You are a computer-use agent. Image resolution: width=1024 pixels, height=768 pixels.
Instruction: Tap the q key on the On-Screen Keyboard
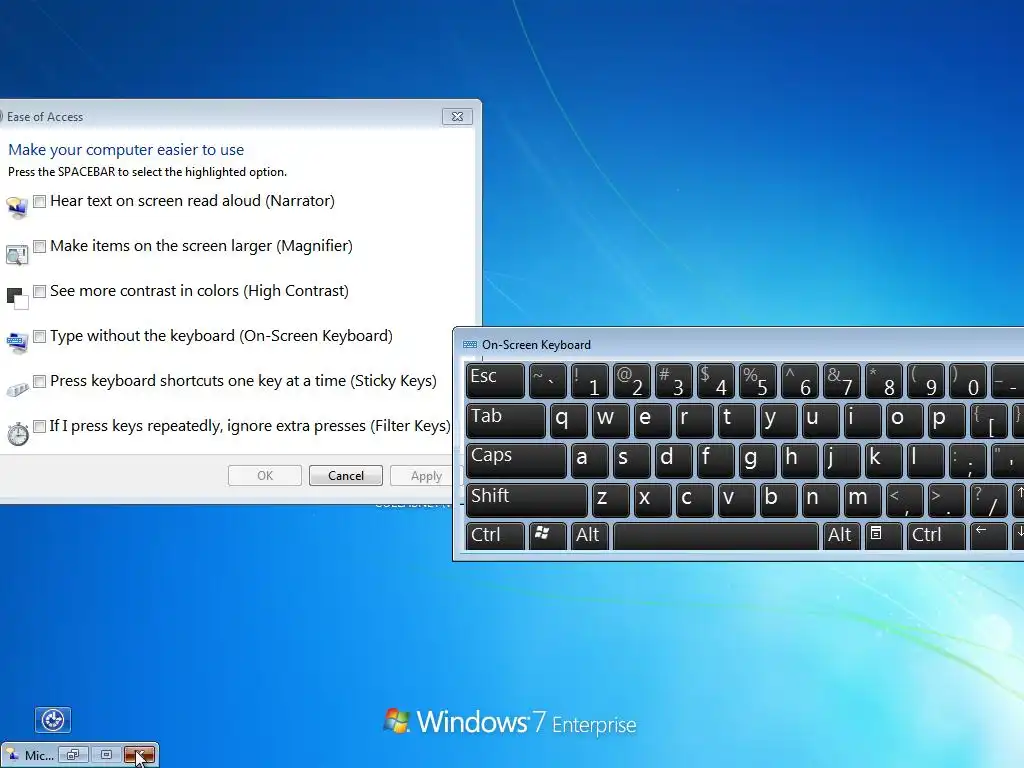[x=568, y=421]
